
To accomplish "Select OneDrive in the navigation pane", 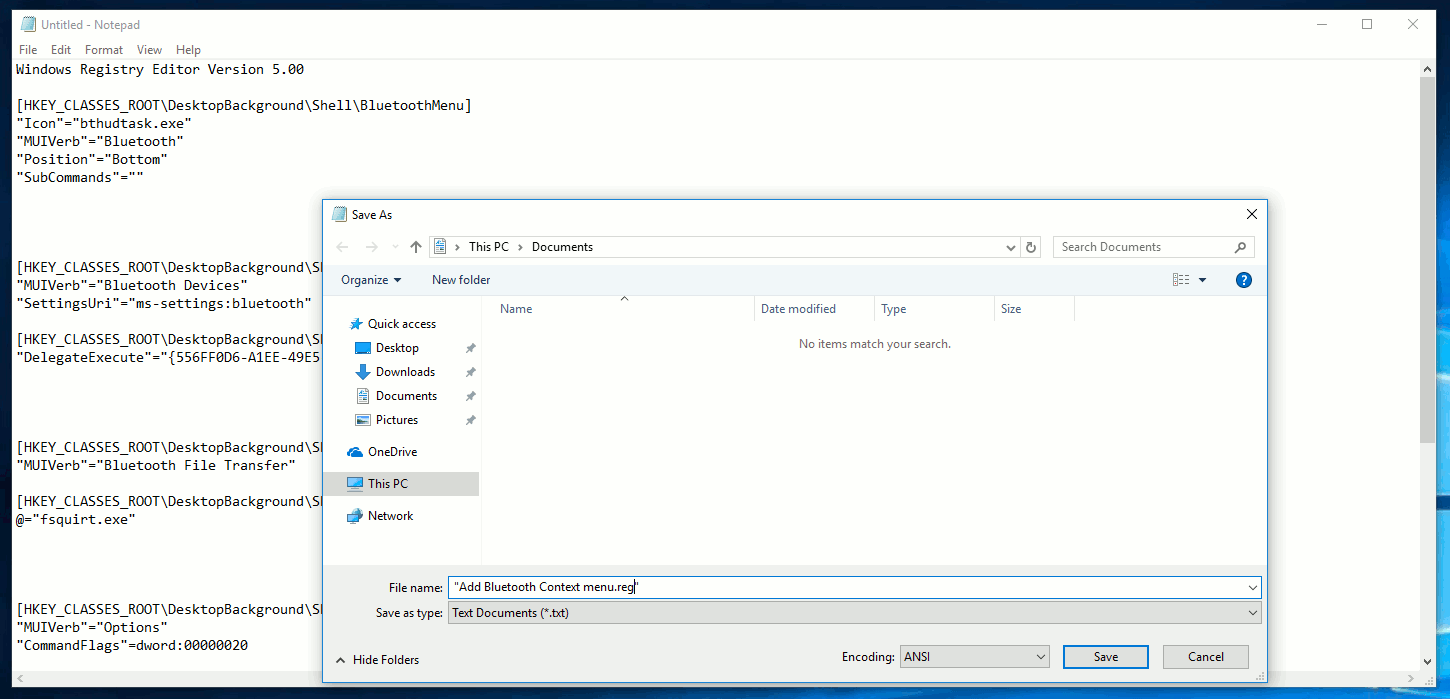I will point(391,452).
